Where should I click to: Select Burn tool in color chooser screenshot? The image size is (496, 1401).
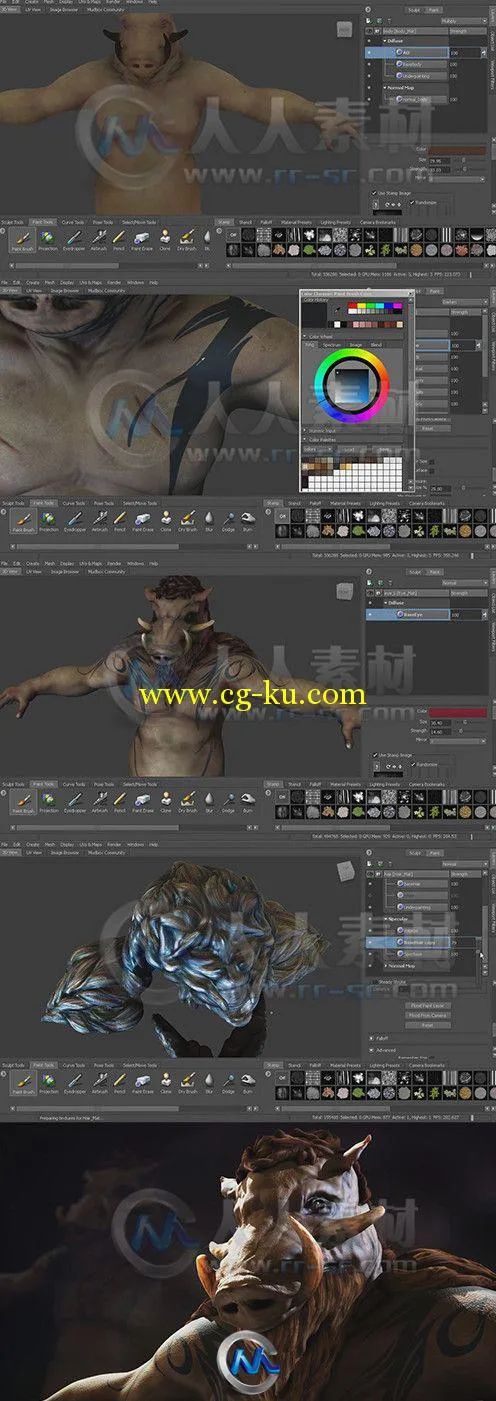(x=248, y=519)
